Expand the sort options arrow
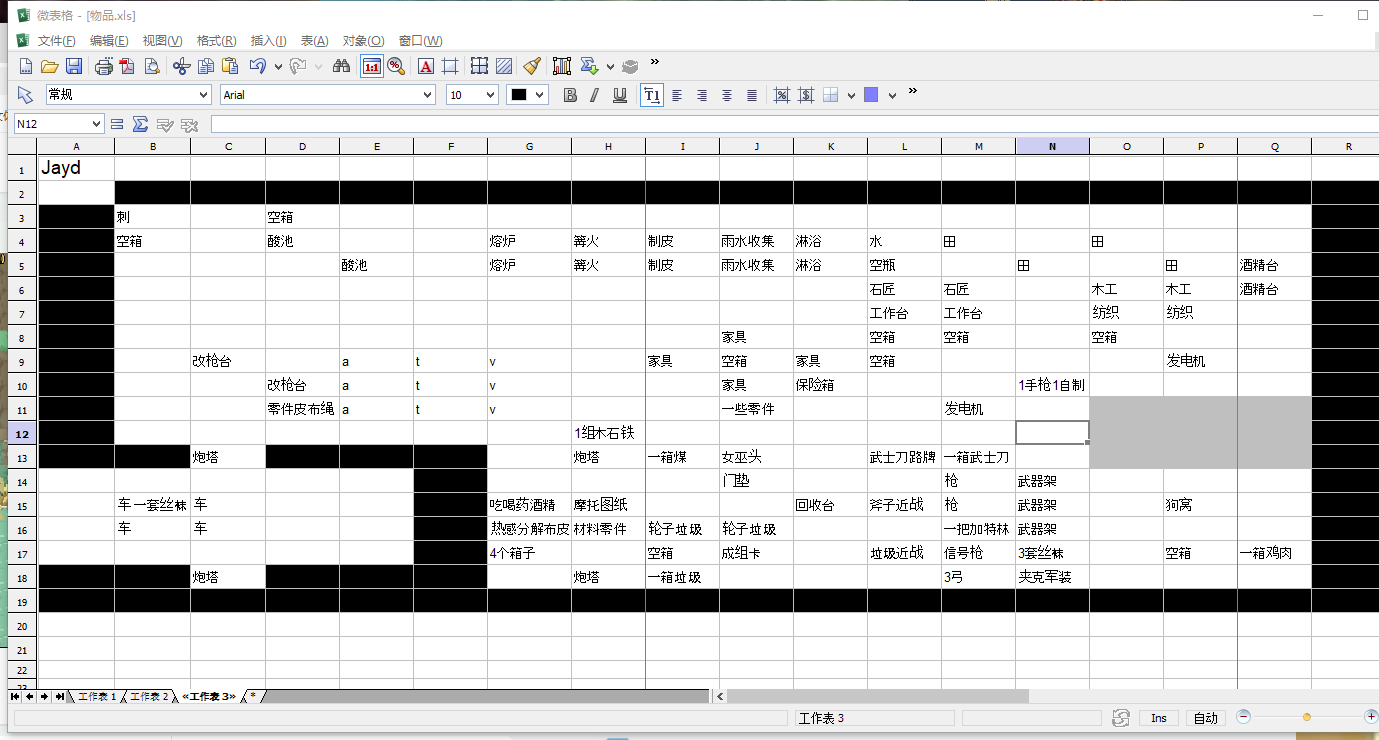 pyautogui.click(x=610, y=67)
